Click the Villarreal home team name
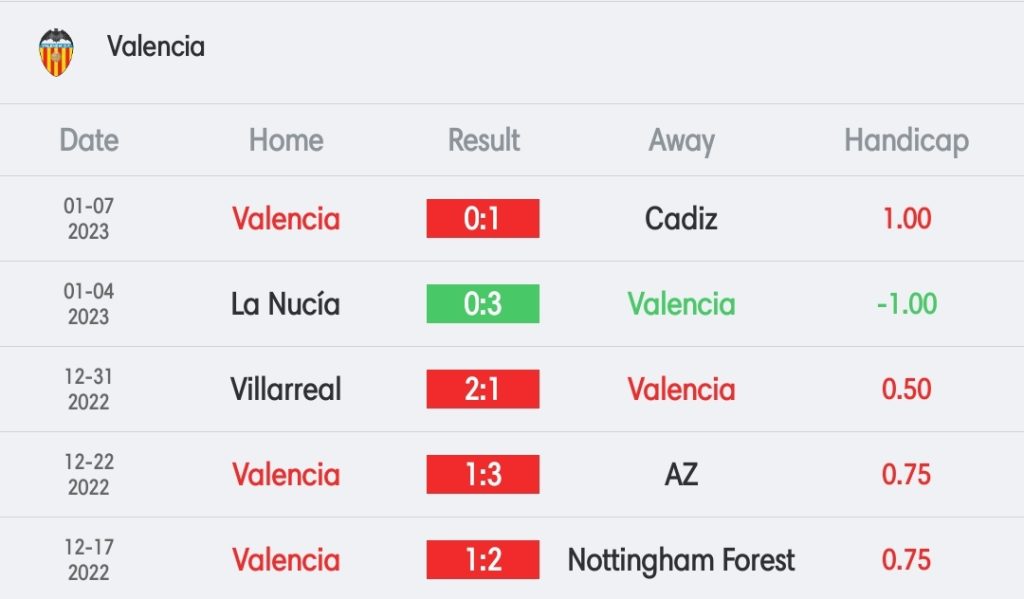 286,389
